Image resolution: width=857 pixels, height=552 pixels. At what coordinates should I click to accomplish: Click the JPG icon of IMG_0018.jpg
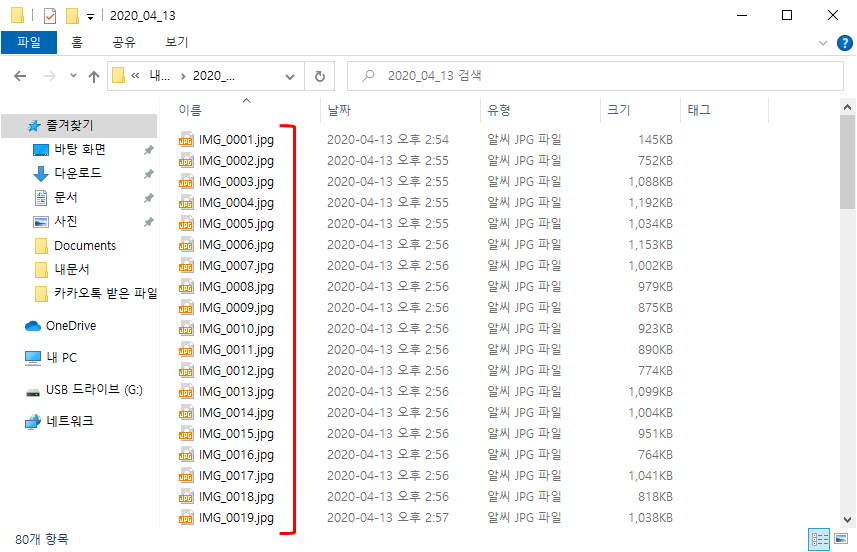pyautogui.click(x=186, y=497)
